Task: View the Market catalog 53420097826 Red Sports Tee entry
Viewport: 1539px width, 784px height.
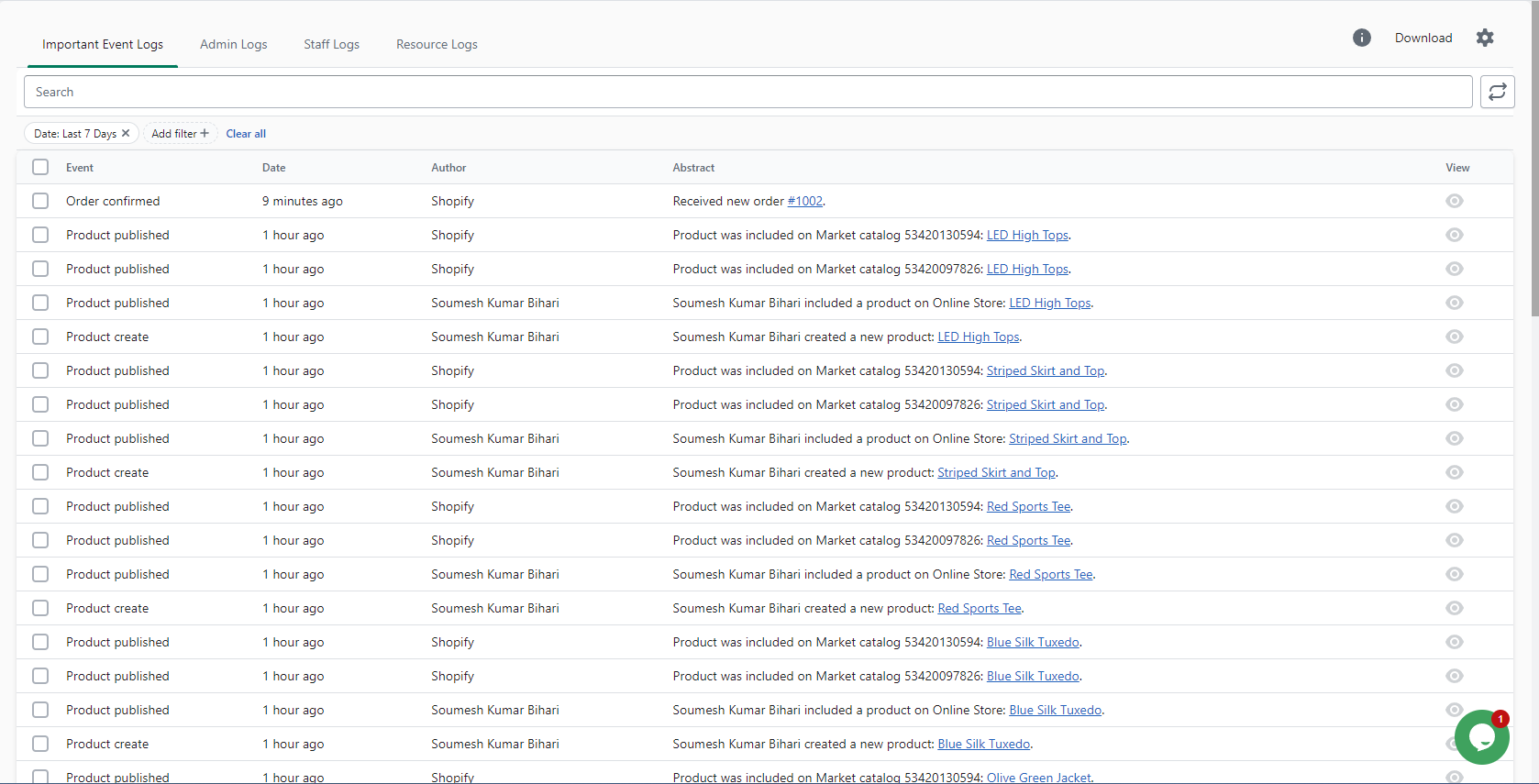Action: coord(1455,540)
